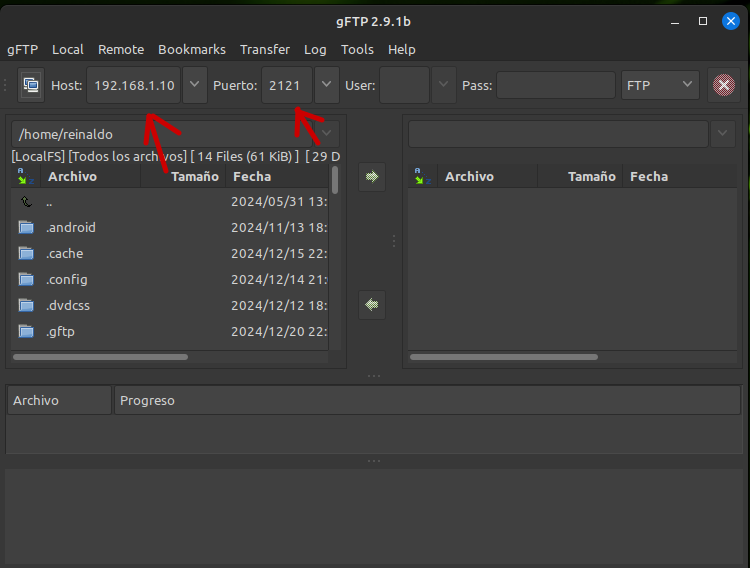
Task: Focus the Pass password field
Action: (x=556, y=85)
